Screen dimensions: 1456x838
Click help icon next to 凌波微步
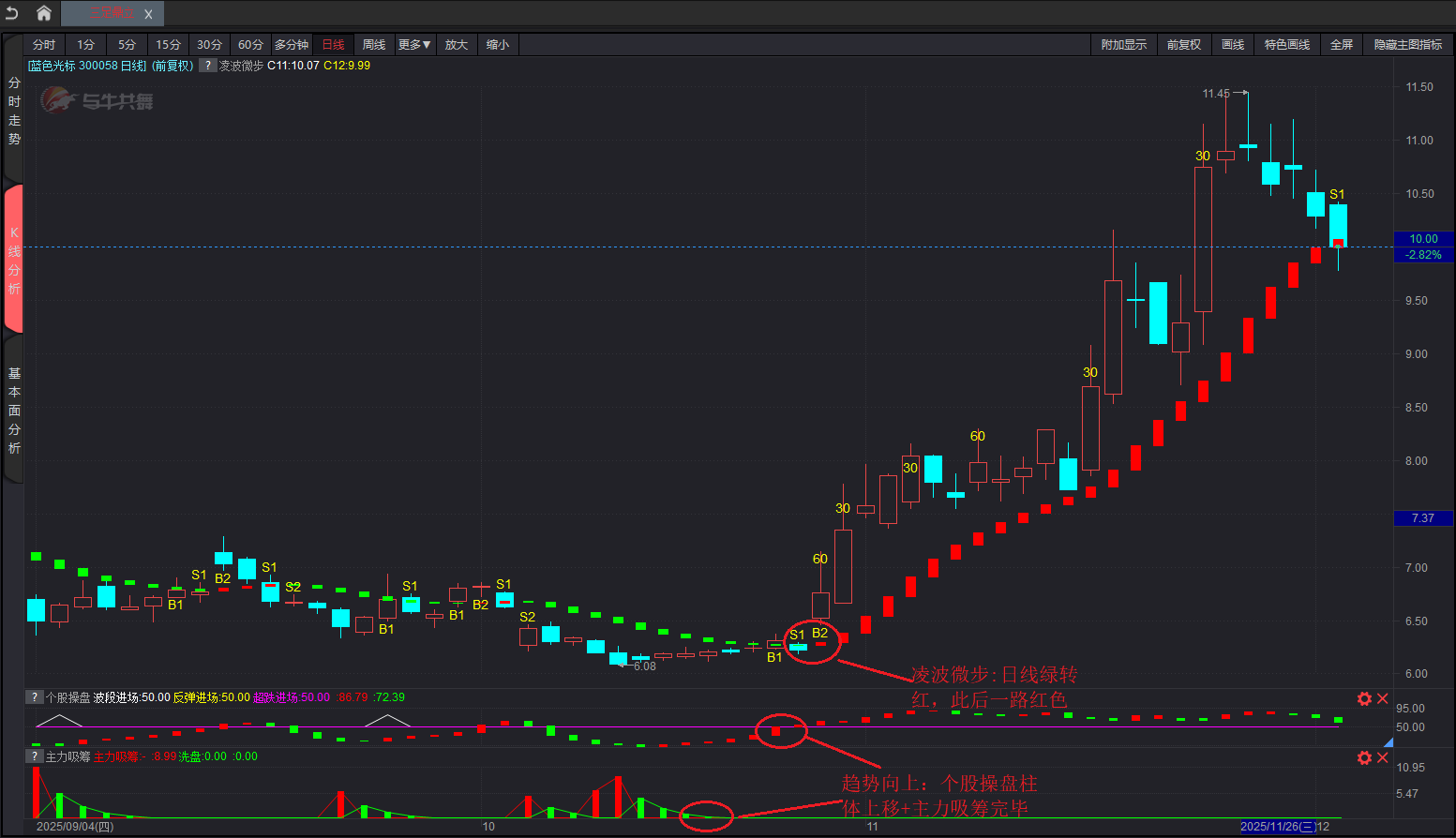(208, 66)
